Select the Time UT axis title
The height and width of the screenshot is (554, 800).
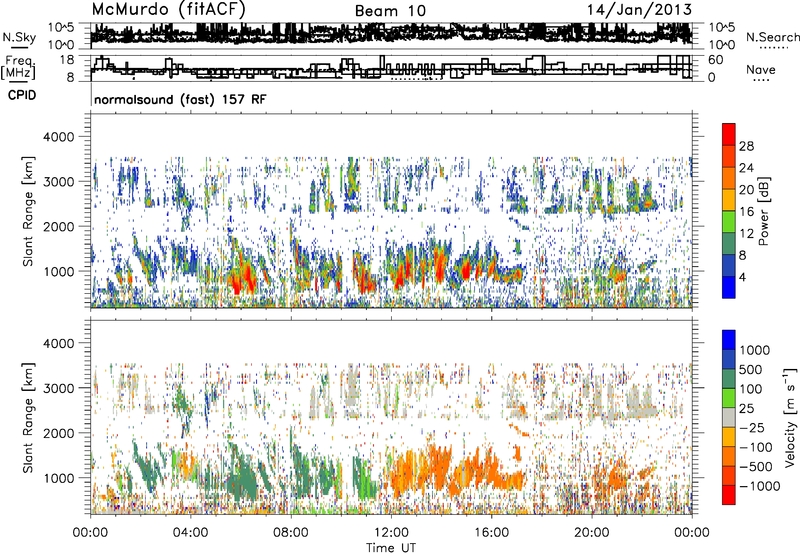click(391, 548)
